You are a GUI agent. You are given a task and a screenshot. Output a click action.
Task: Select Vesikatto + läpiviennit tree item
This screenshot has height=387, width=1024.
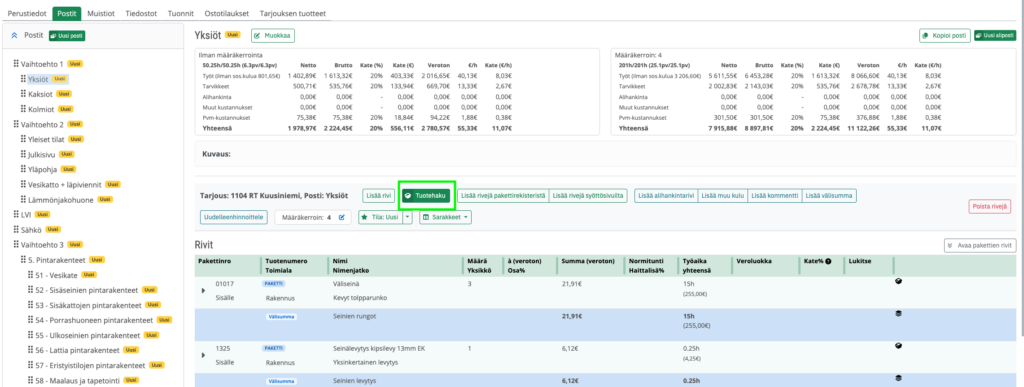point(64,184)
